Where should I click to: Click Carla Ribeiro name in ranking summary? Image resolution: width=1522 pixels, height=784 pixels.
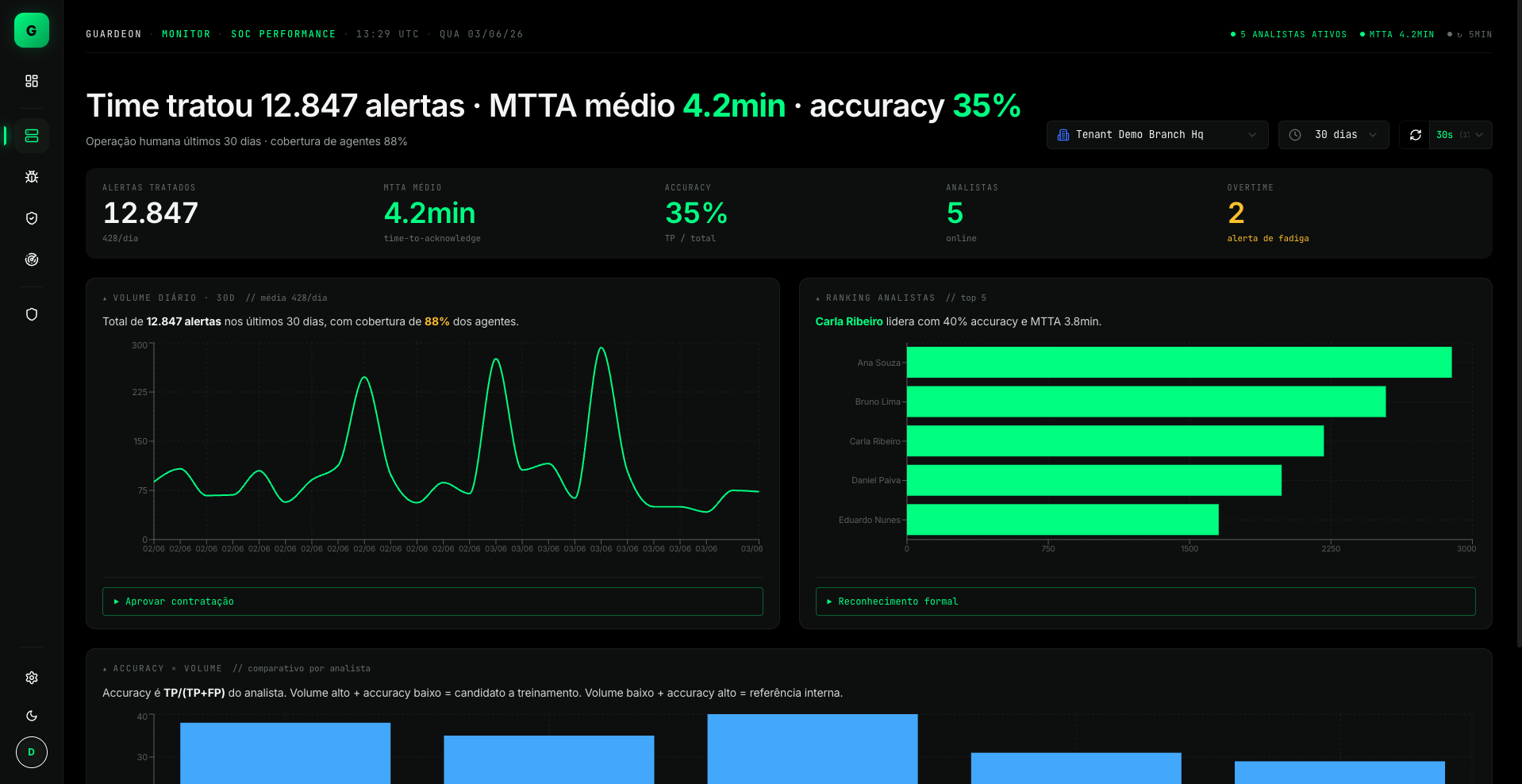pyautogui.click(x=849, y=321)
